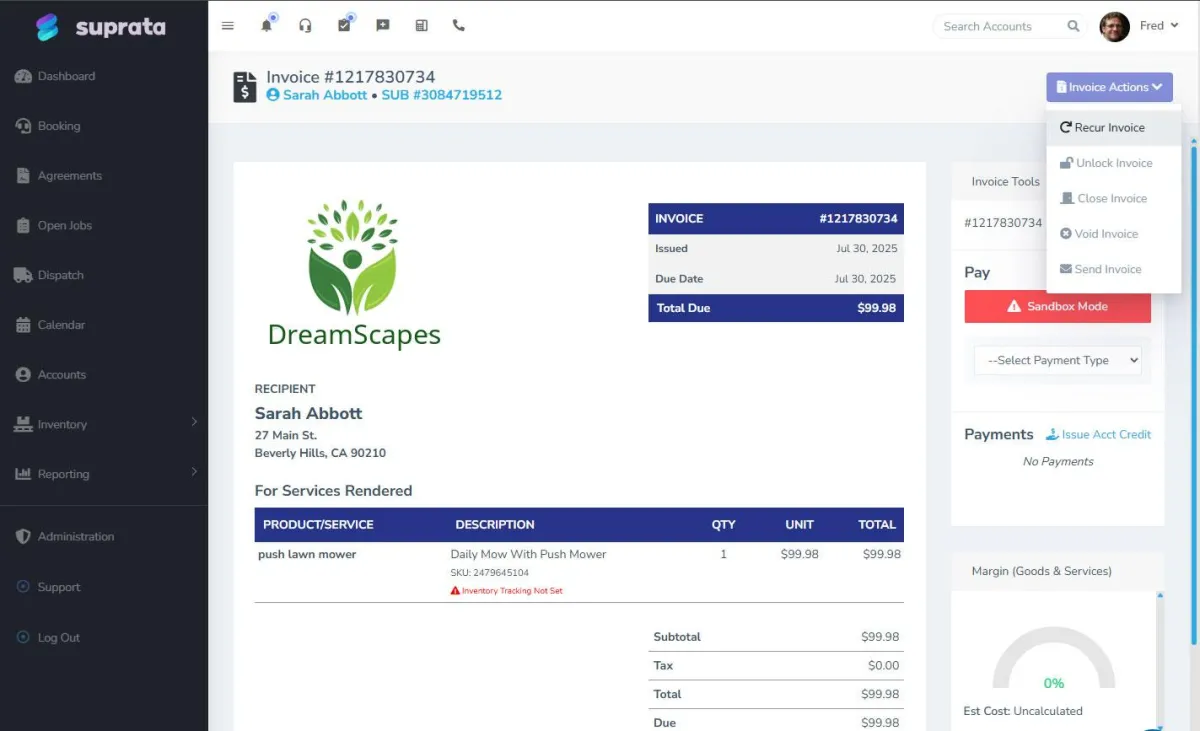
Task: Open the tasks checkmark icon
Action: pyautogui.click(x=344, y=26)
